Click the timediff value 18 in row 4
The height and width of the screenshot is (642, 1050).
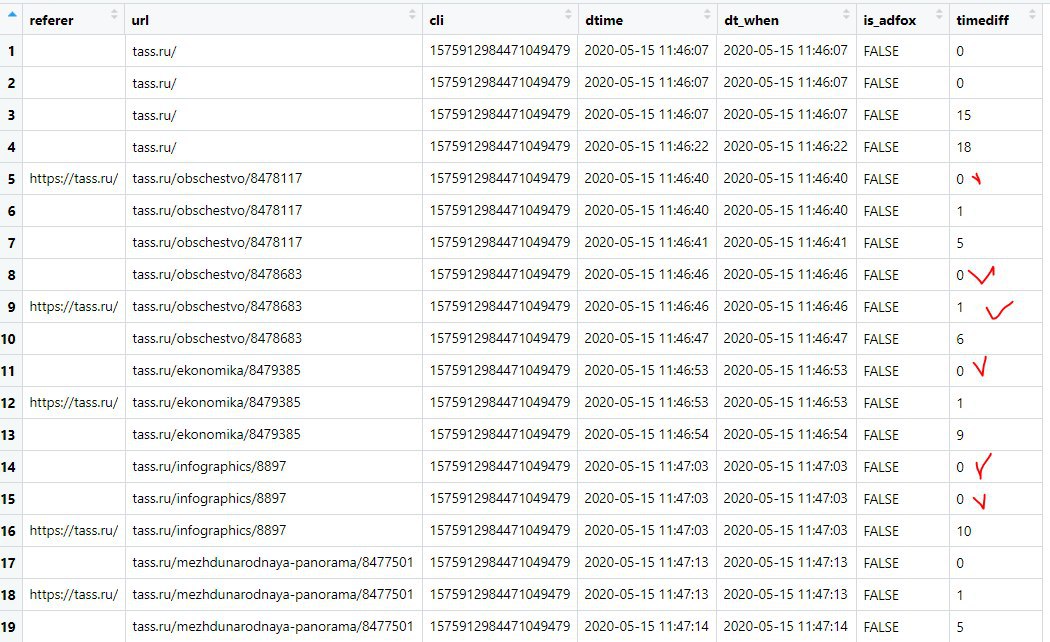[964, 147]
